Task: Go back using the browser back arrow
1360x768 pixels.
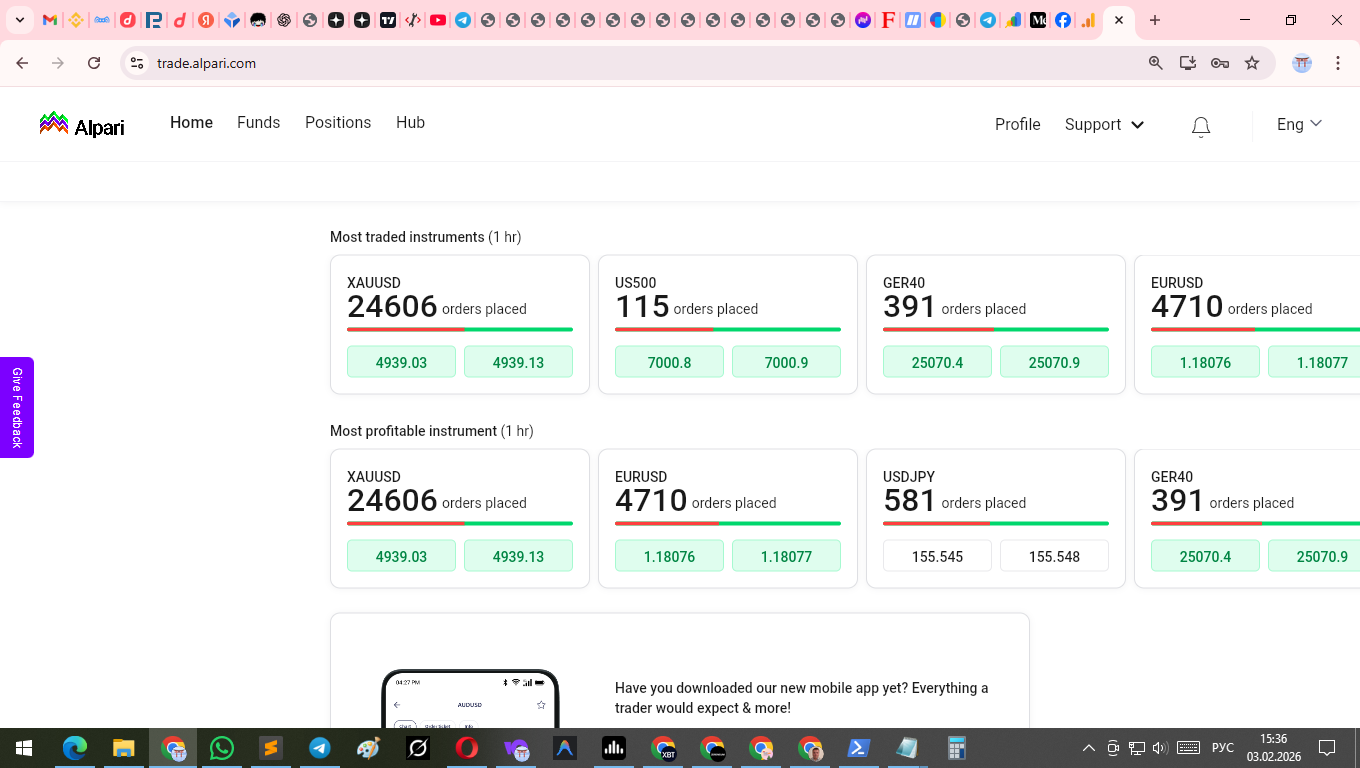Action: [x=22, y=62]
